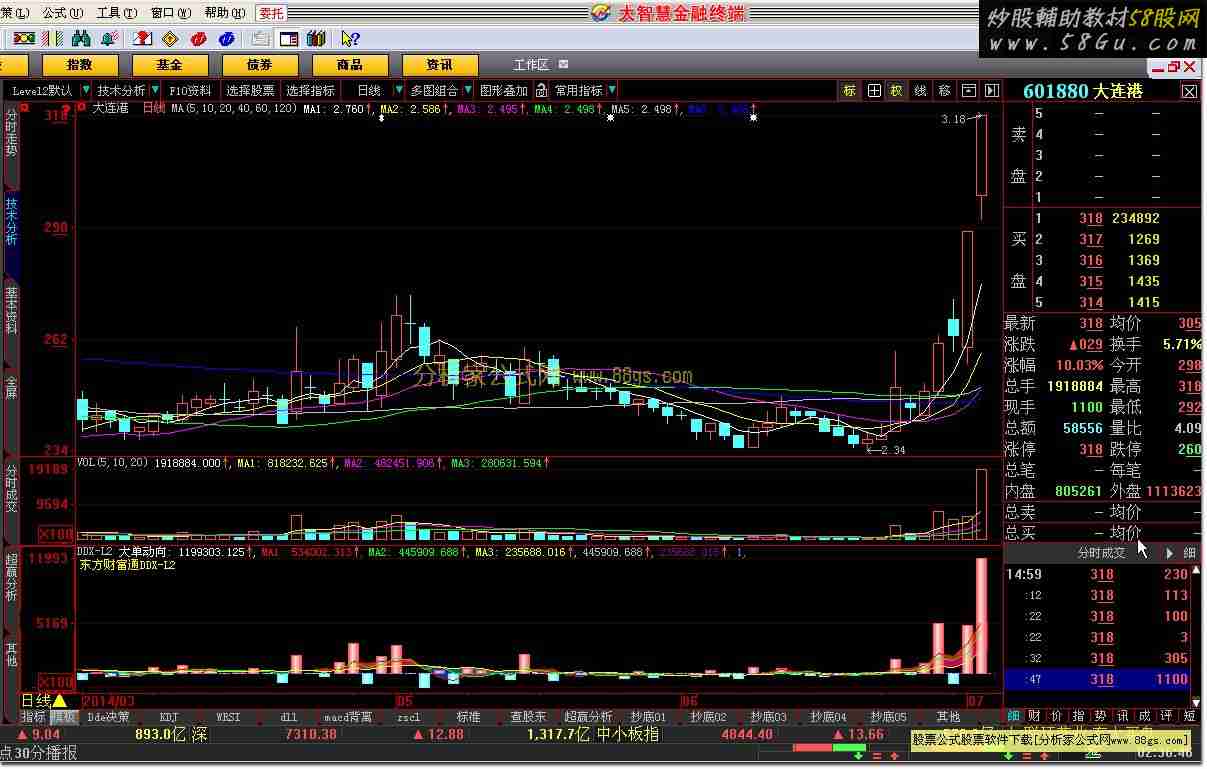Image resolution: width=1207 pixels, height=769 pixels.
Task: Select the 抄底03 bottom tab
Action: [x=768, y=717]
